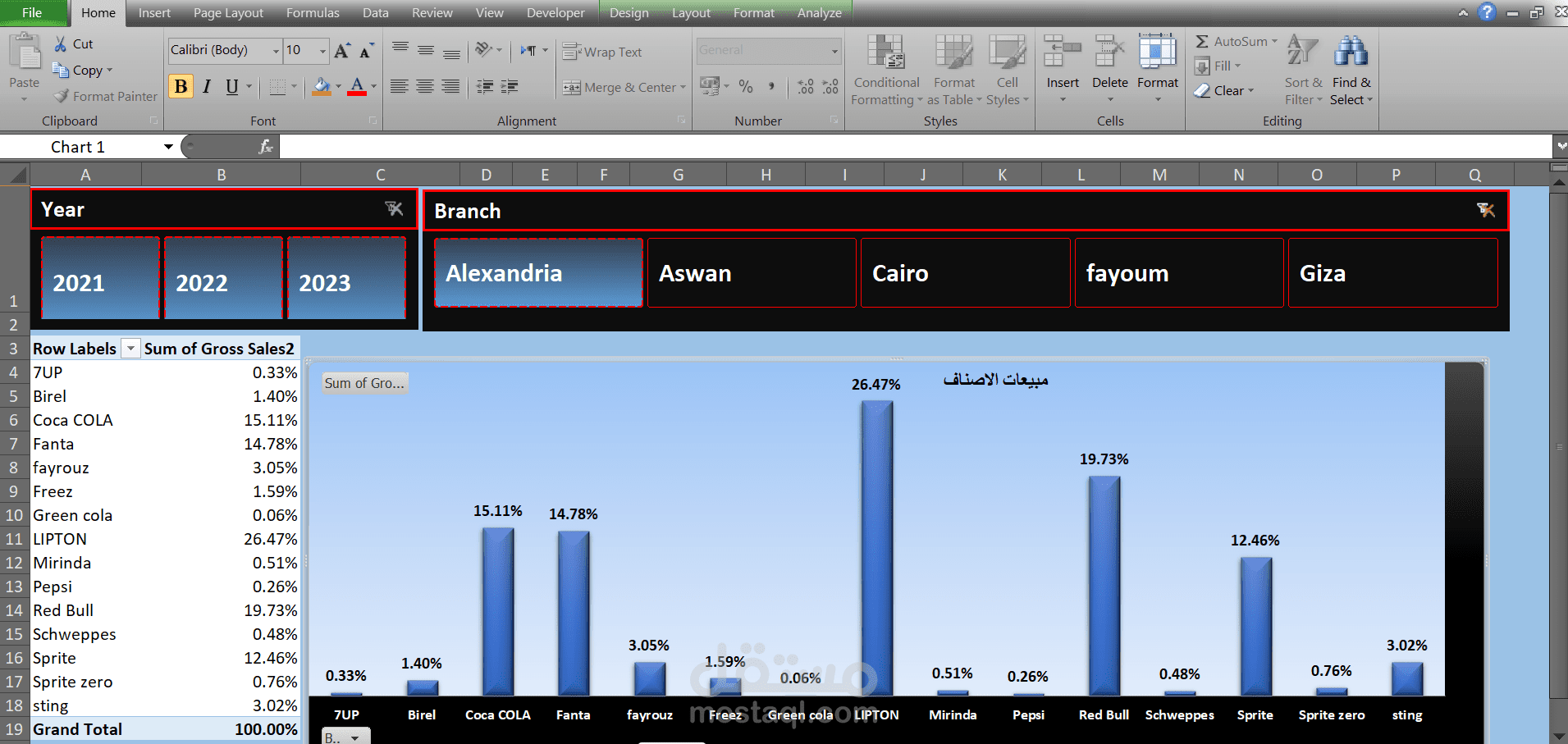Toggle Bold formatting

pyautogui.click(x=181, y=86)
